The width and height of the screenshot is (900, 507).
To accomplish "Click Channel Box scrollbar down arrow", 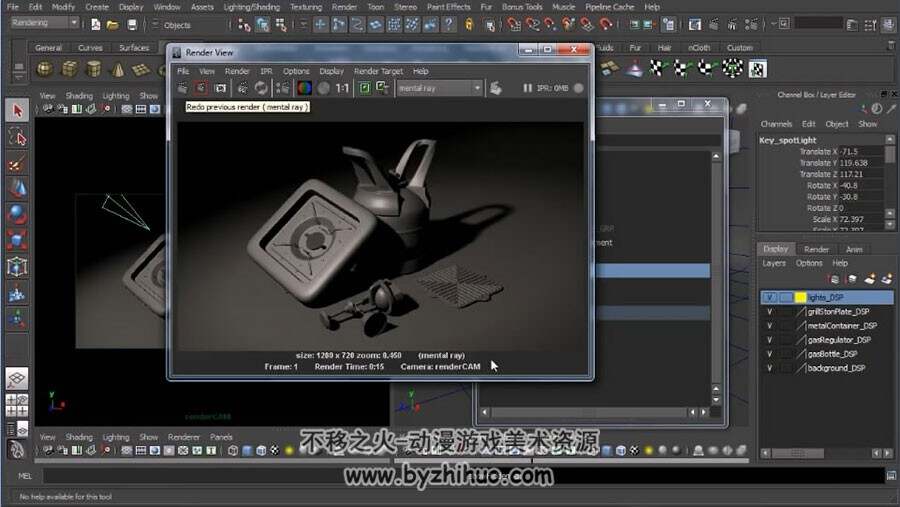I will coord(890,225).
